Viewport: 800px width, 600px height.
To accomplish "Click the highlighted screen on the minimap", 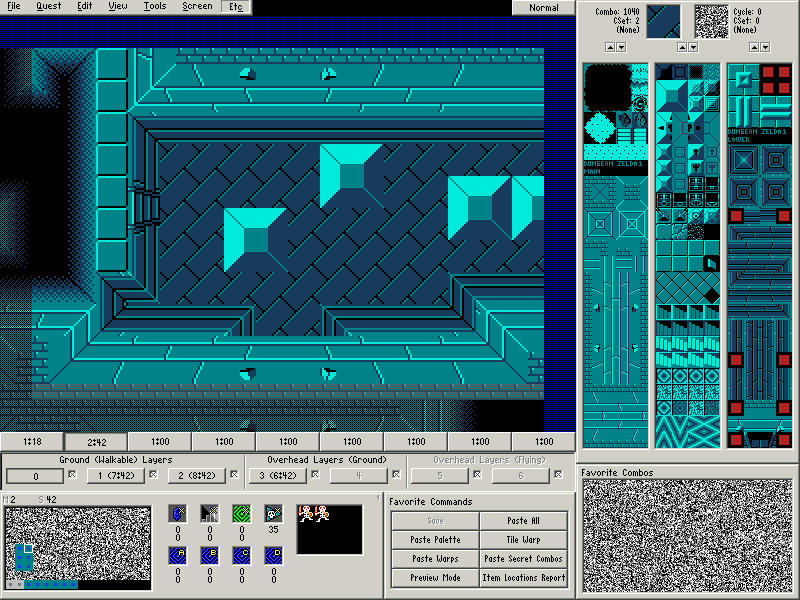I will click(28, 548).
